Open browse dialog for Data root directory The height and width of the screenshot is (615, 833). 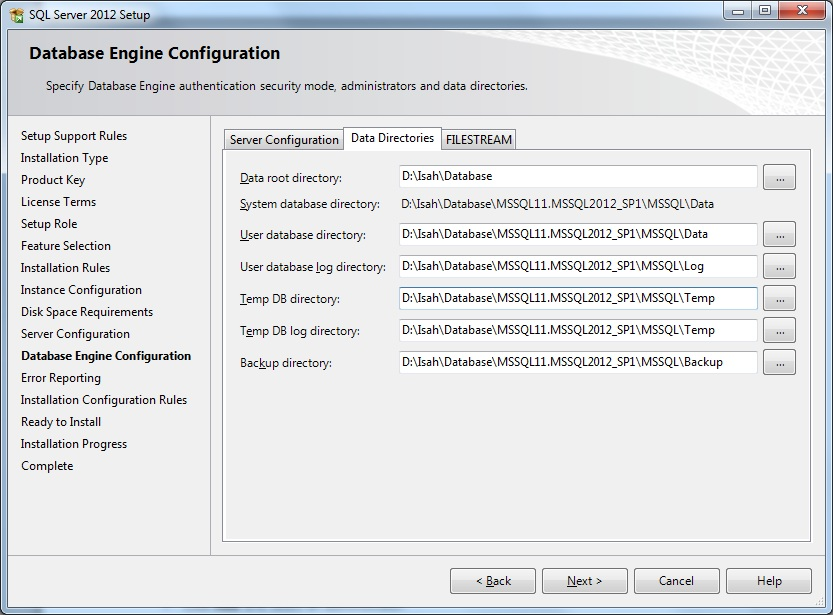point(779,176)
